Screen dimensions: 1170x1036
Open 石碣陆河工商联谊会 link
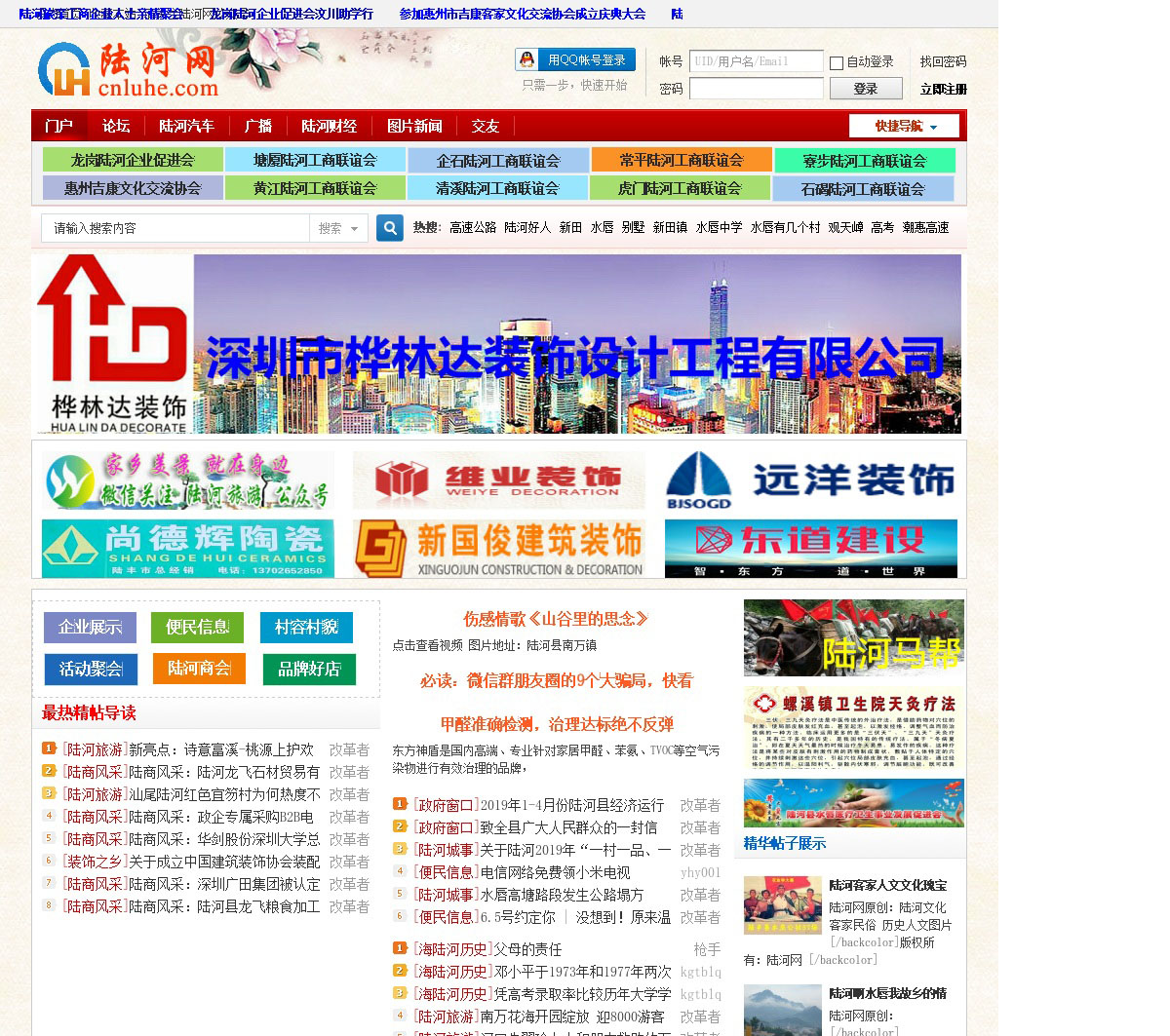tap(863, 189)
